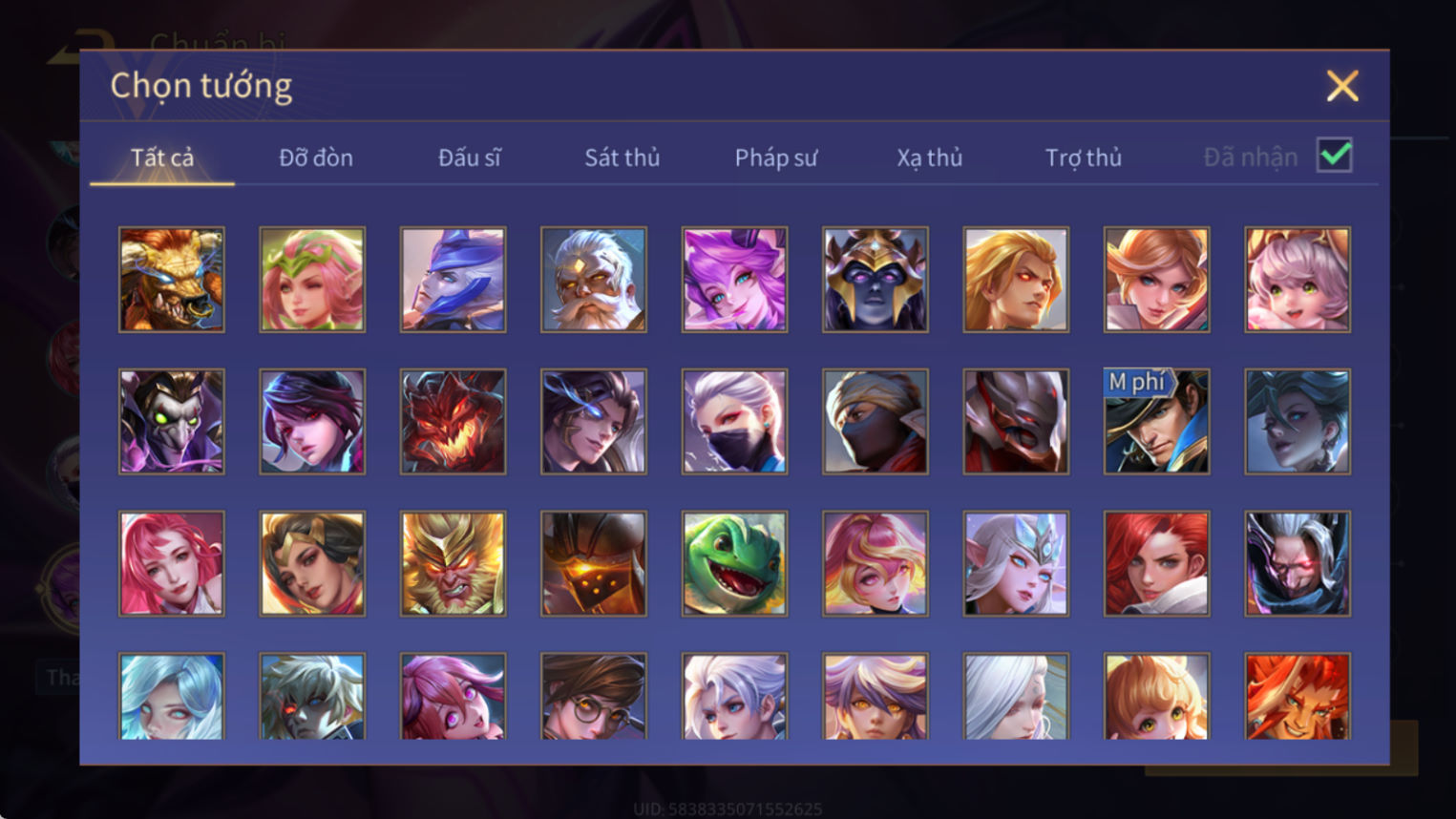Open the 'Đấu sĩ' tab
Screen dimensions: 1456x819
coord(469,157)
